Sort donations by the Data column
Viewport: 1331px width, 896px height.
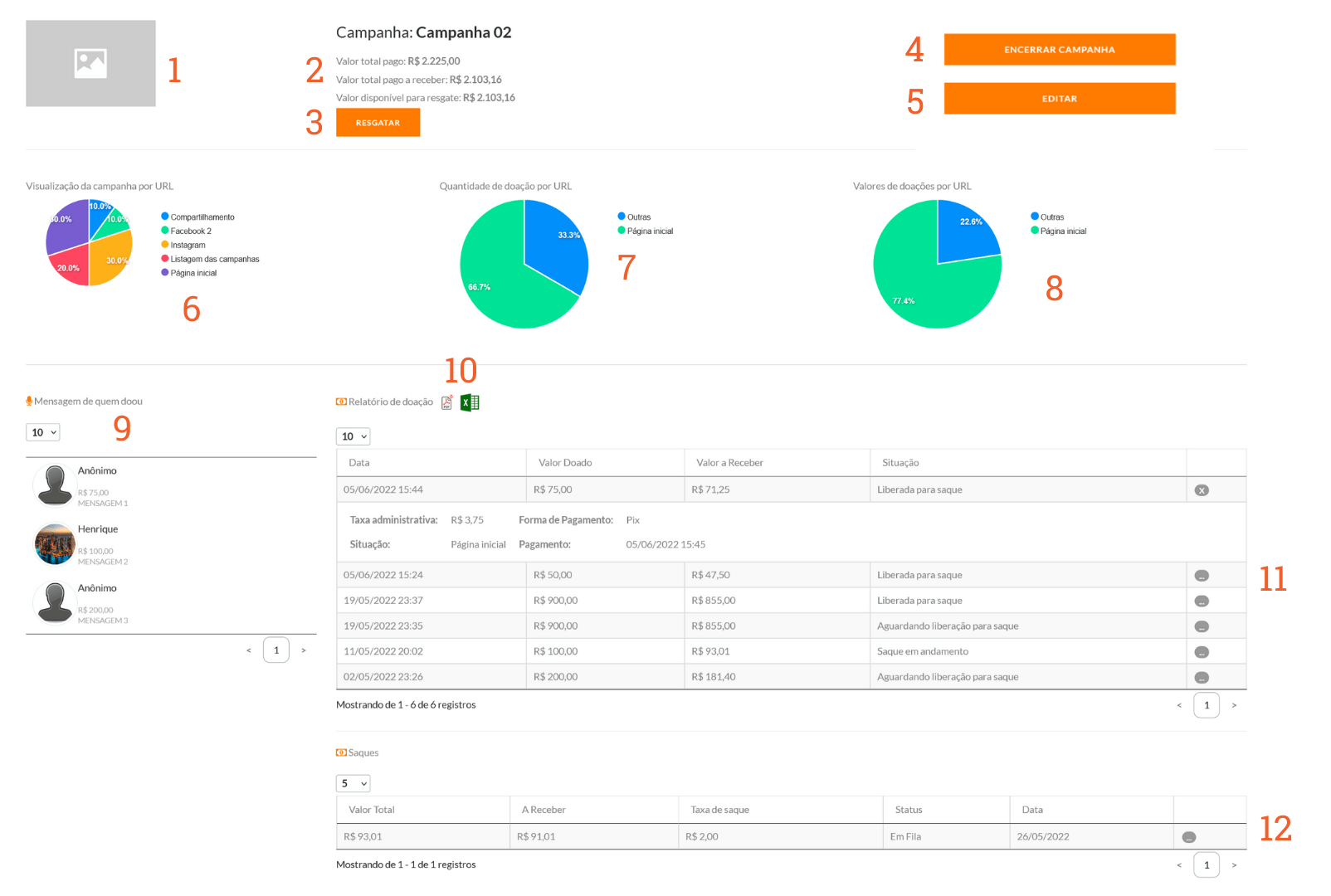(x=359, y=463)
